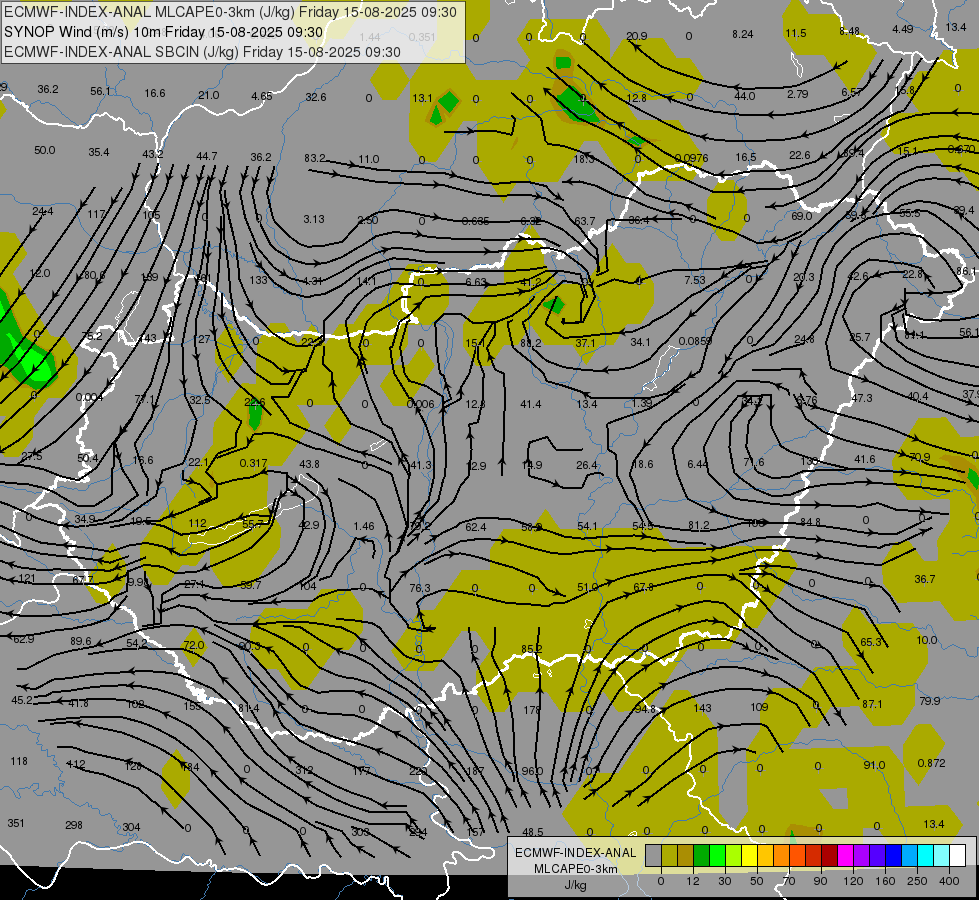The height and width of the screenshot is (900, 979).
Task: Click the legend tick label 70
Action: 789,881
